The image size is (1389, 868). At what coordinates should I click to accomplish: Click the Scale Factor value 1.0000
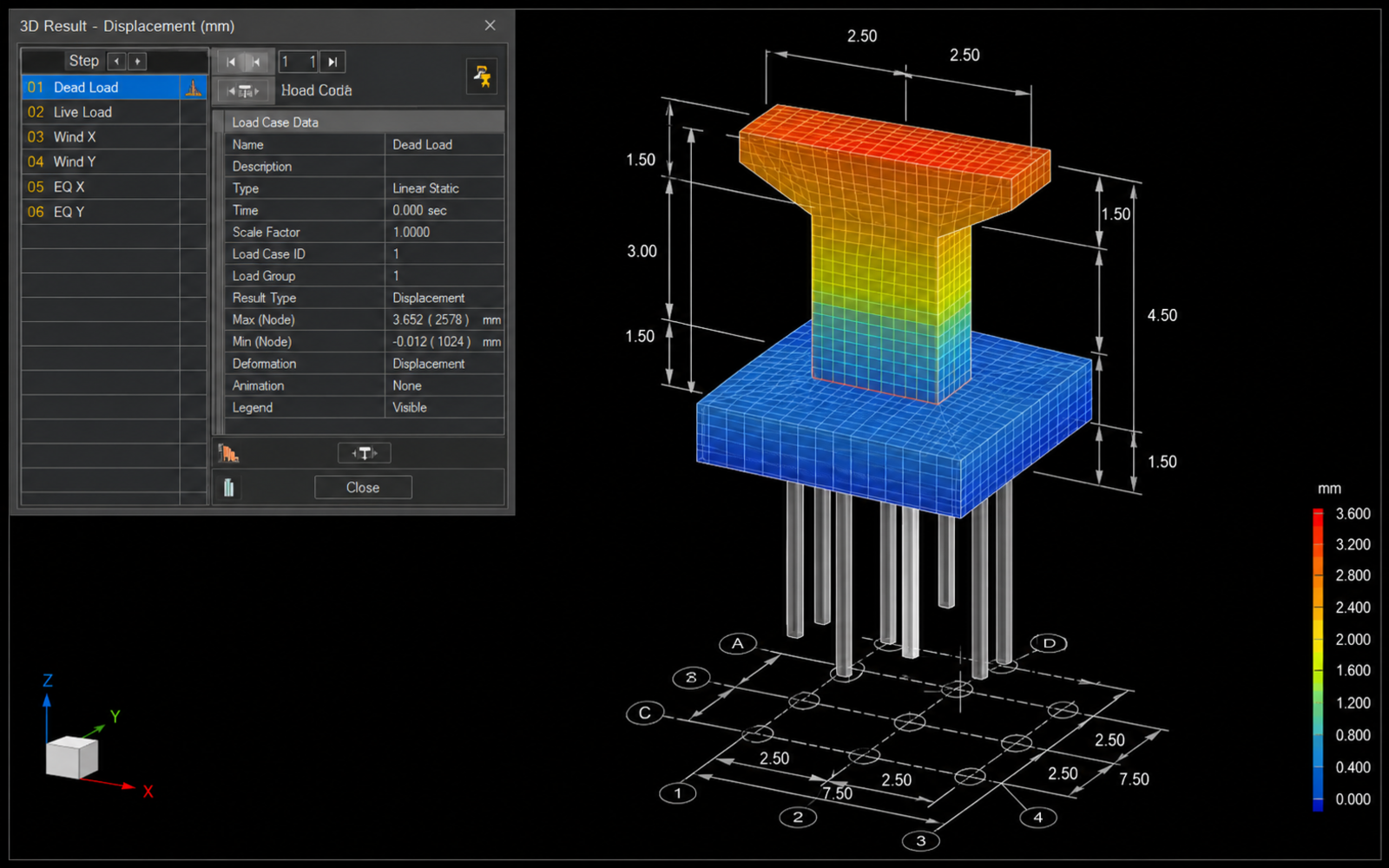pyautogui.click(x=444, y=233)
